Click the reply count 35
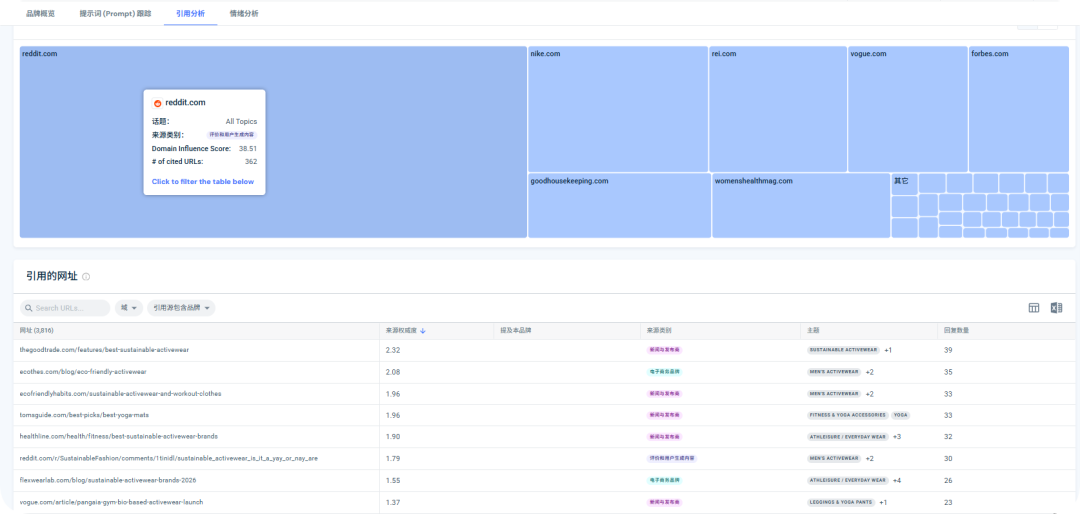The width and height of the screenshot is (1080, 514). (948, 372)
